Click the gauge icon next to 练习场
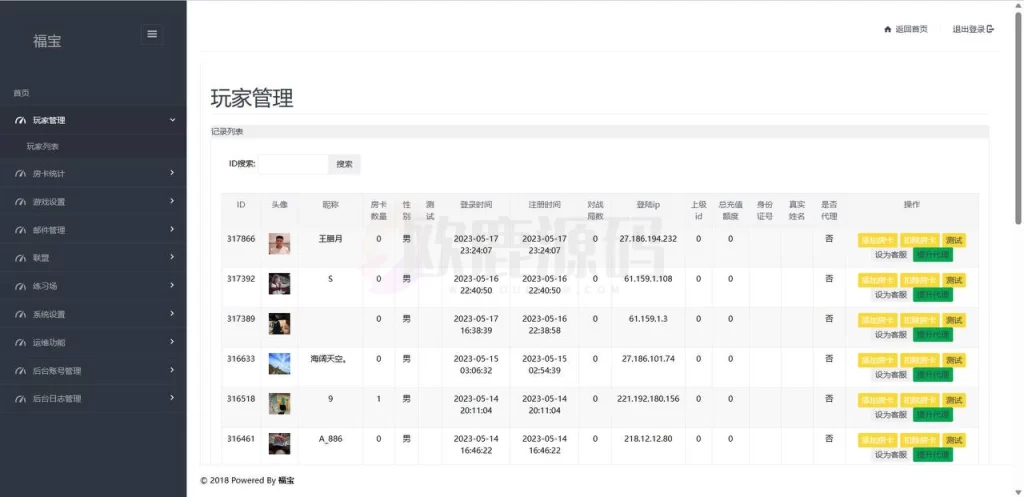 (20, 286)
